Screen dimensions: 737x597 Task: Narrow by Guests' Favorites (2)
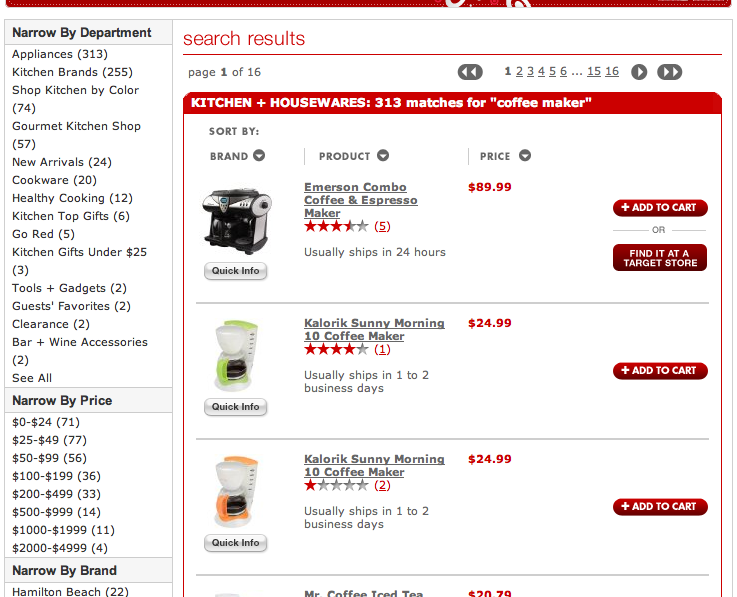coord(71,306)
